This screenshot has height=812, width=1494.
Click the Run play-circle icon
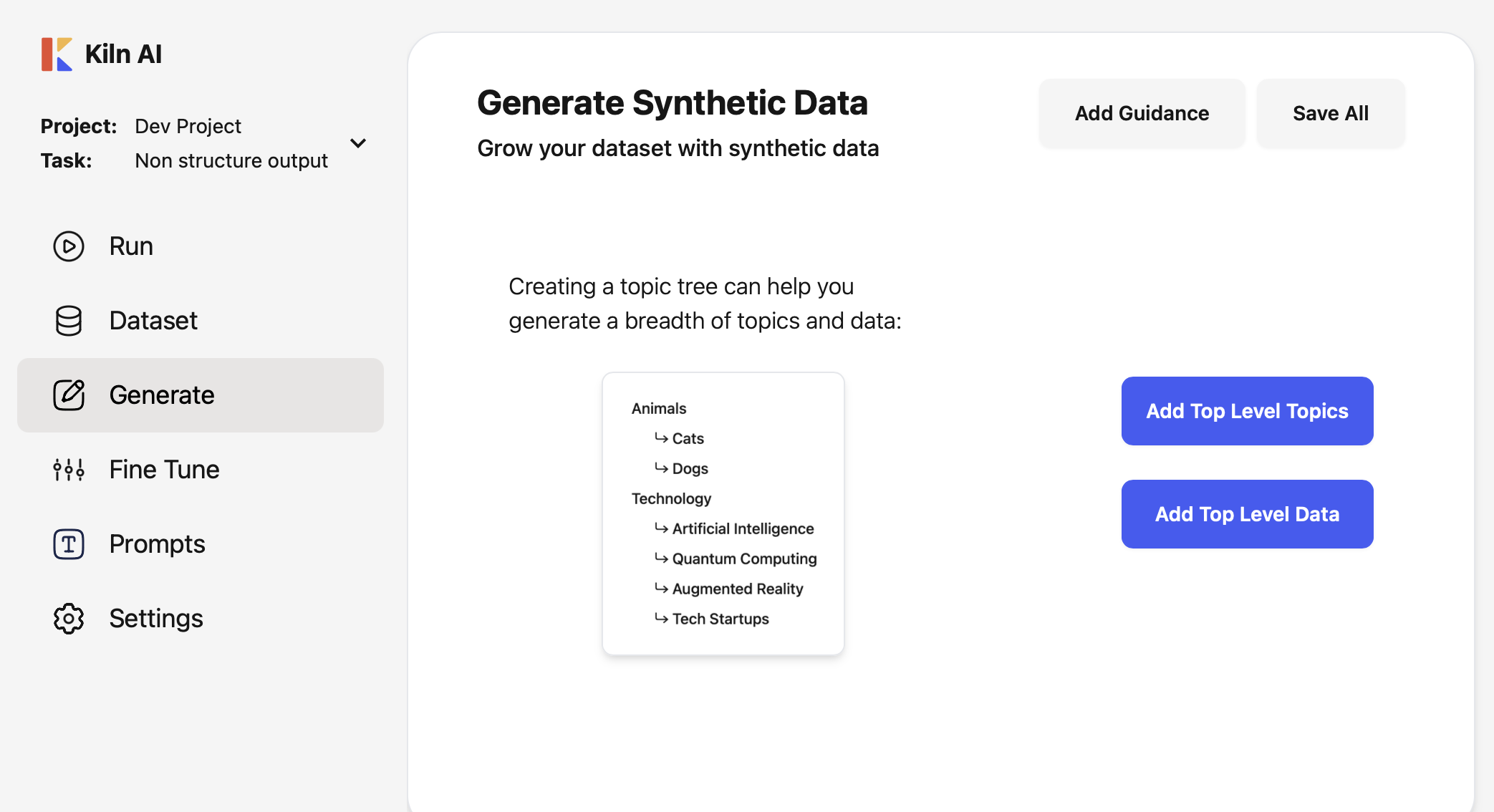pyautogui.click(x=69, y=246)
